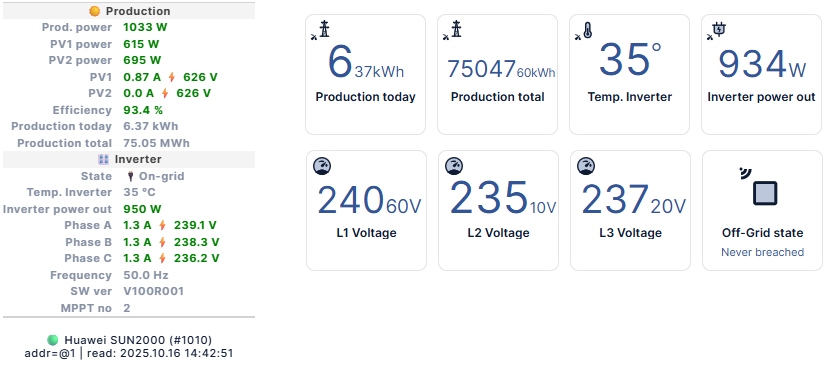This screenshot has height=379, width=834.
Task: Click the Production section header
Action: (129, 11)
